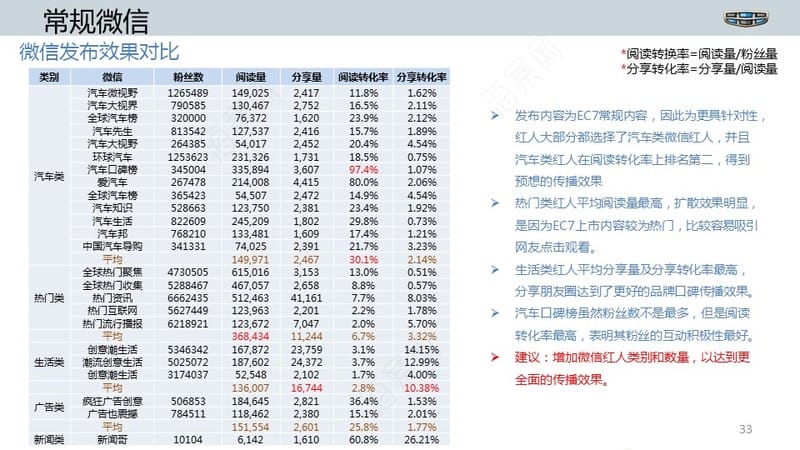Select the 14.15% share conversion value
Screen dimensions: 800x450
tap(421, 349)
